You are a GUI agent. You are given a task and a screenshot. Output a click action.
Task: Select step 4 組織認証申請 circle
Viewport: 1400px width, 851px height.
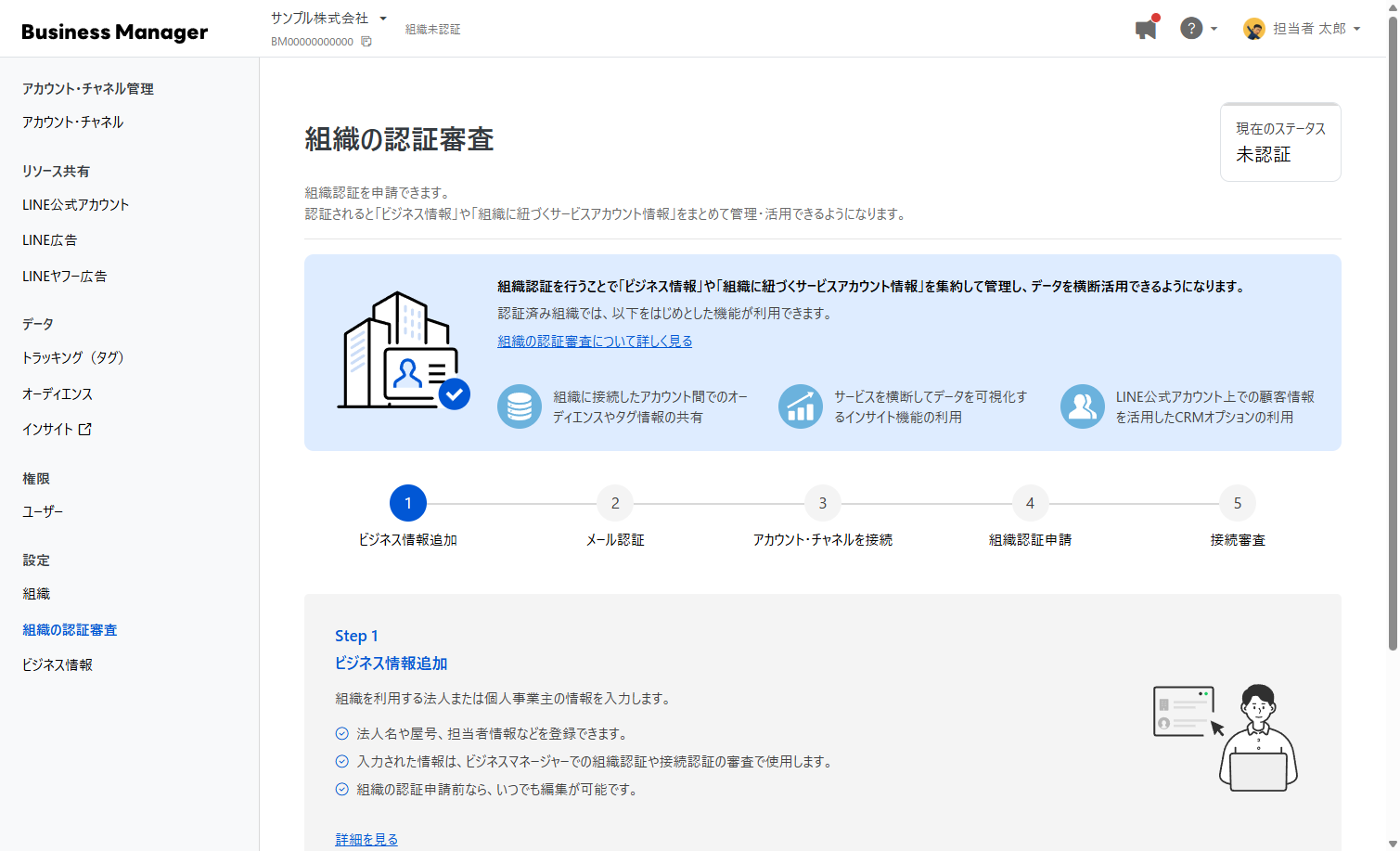coord(1030,503)
